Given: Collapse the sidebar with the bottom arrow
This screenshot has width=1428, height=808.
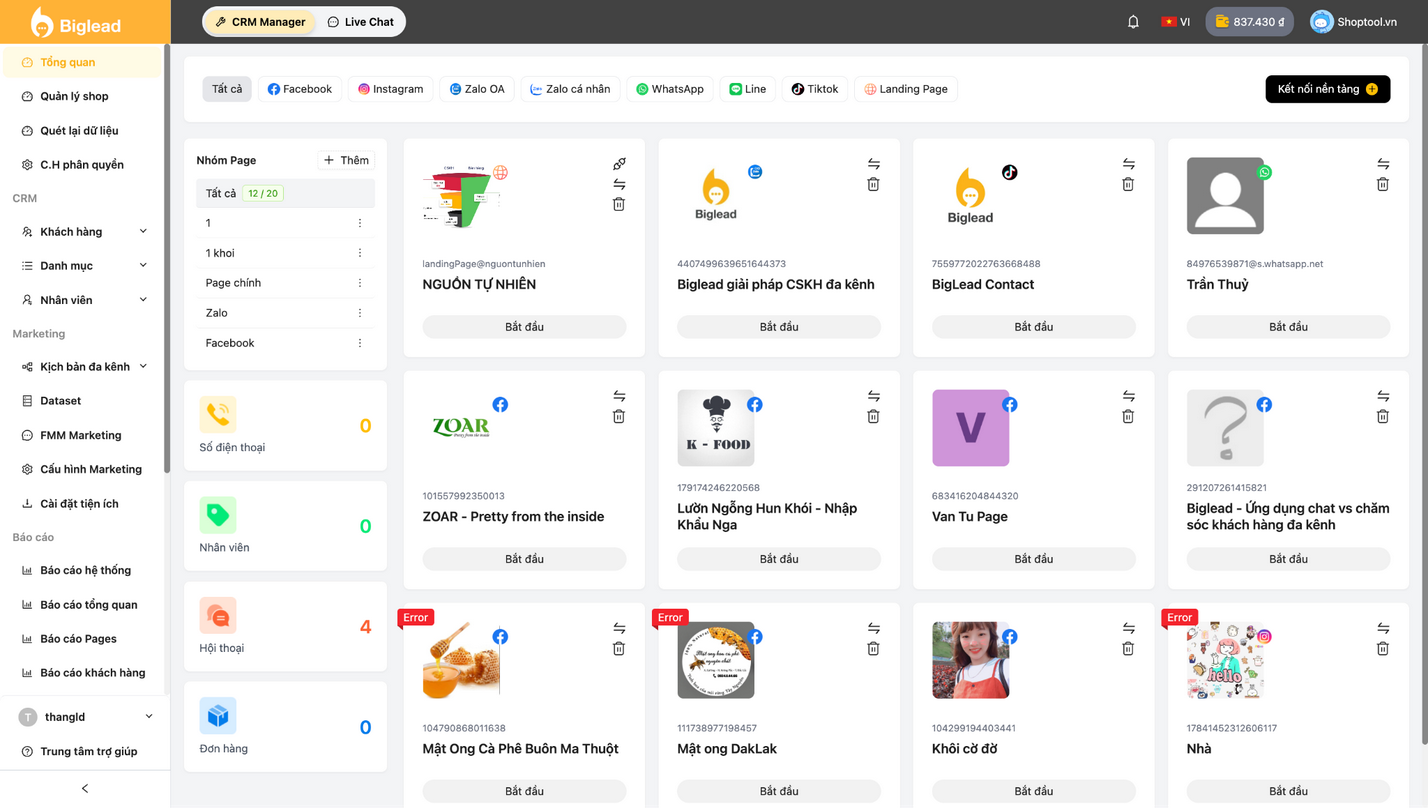Looking at the screenshot, I should tap(85, 789).
